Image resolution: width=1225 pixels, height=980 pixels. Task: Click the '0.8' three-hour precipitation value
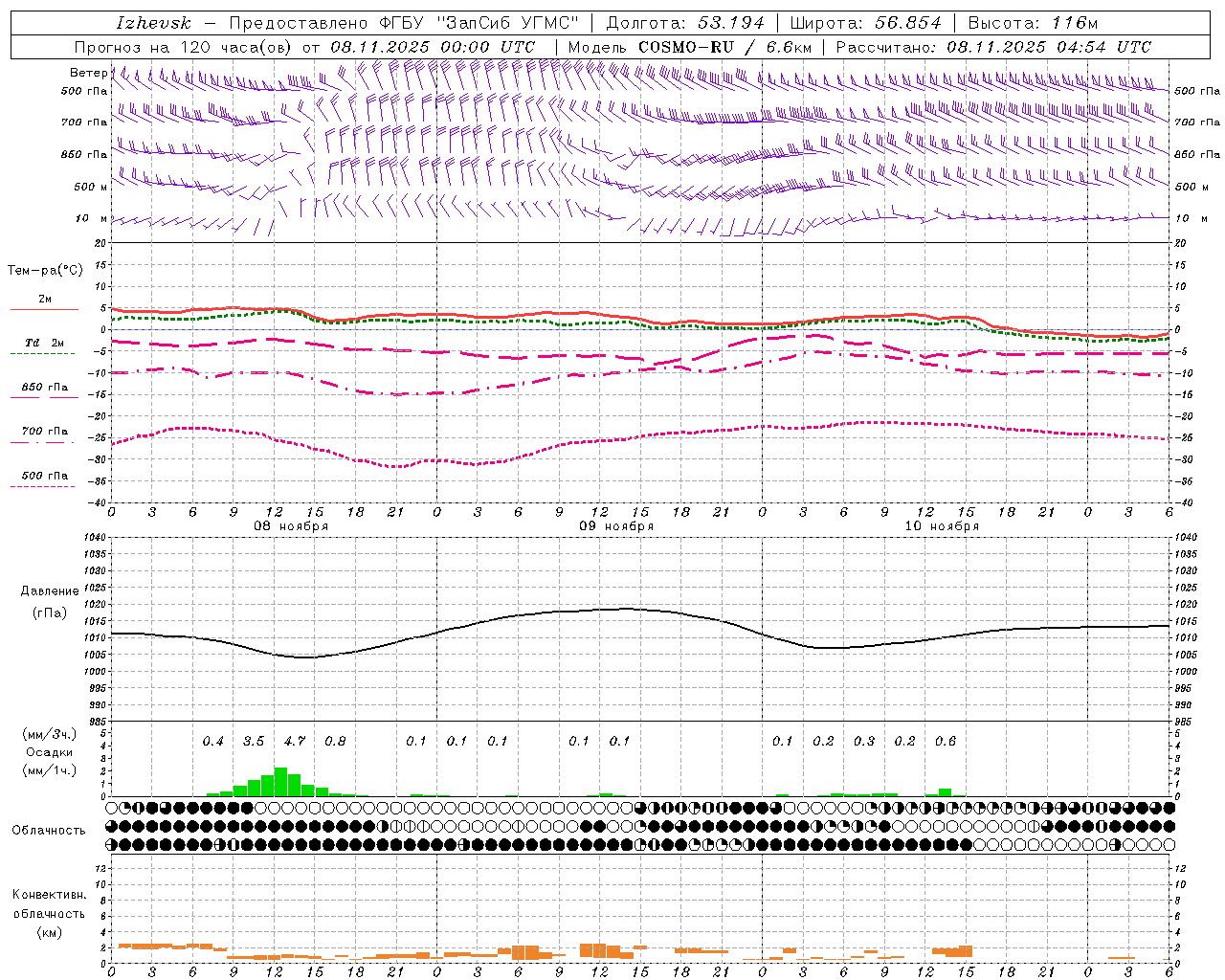pyautogui.click(x=335, y=741)
